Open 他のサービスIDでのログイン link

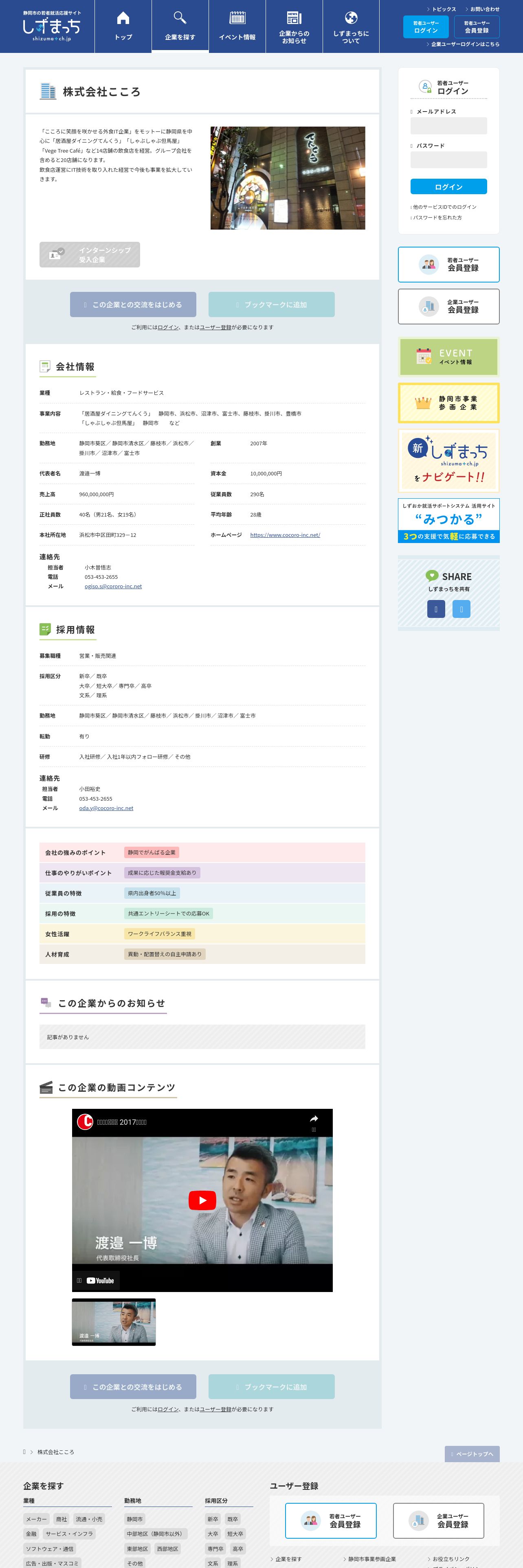[444, 207]
